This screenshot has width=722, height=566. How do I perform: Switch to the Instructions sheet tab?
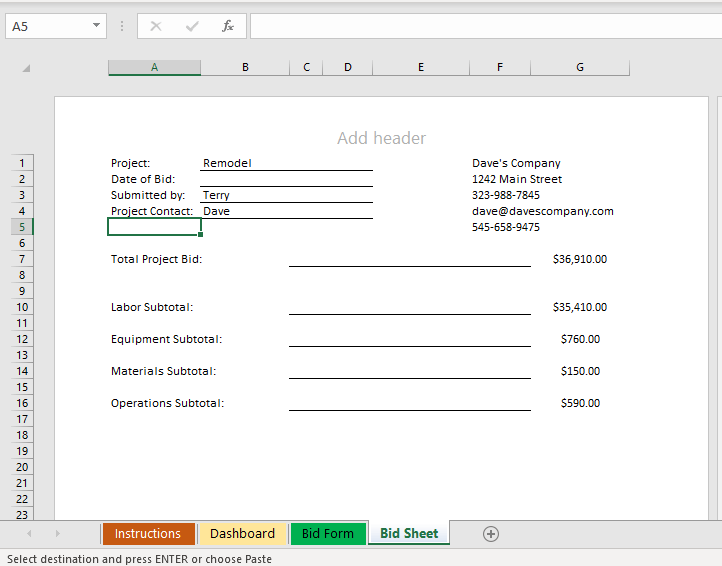click(148, 534)
